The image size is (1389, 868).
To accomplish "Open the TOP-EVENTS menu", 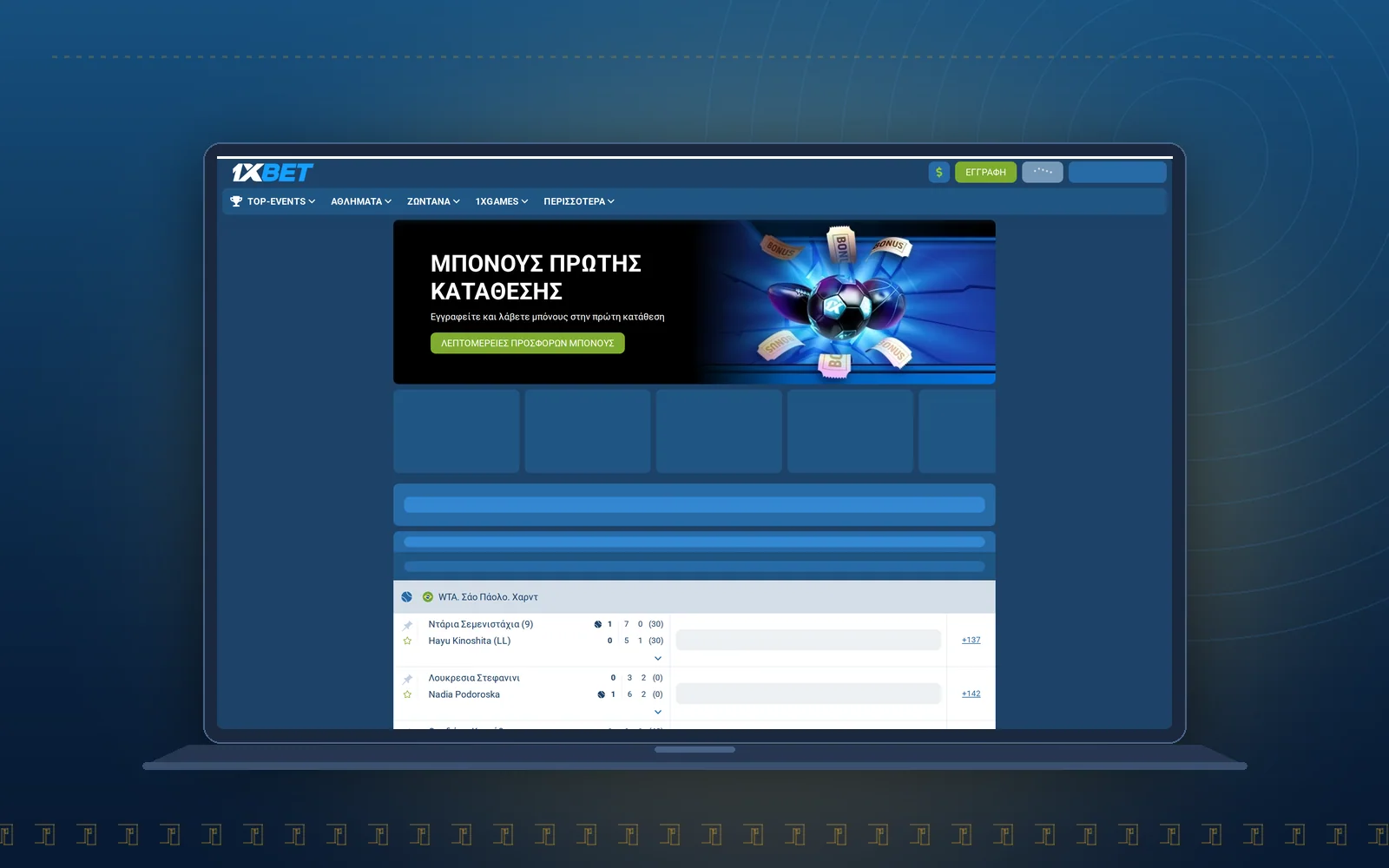I will coord(273,201).
